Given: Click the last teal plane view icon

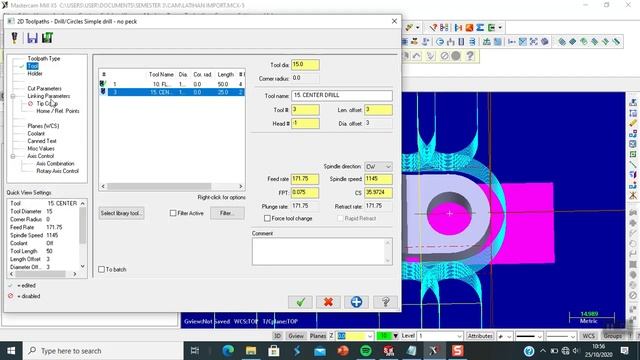Looking at the screenshot, I should pos(616,42).
